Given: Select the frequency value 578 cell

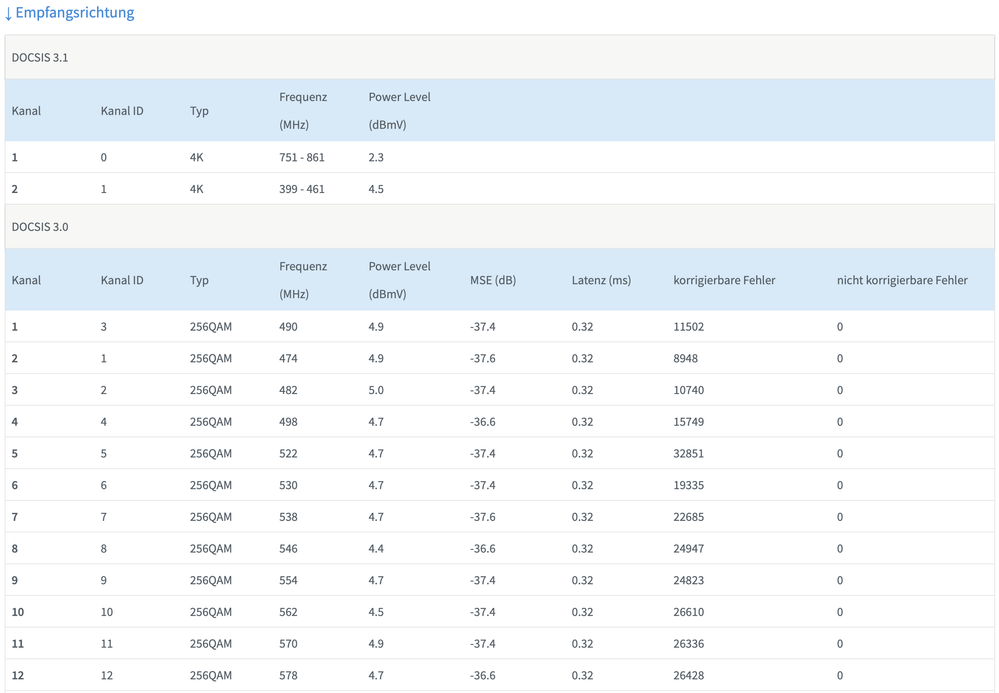Looking at the screenshot, I should pos(288,675).
